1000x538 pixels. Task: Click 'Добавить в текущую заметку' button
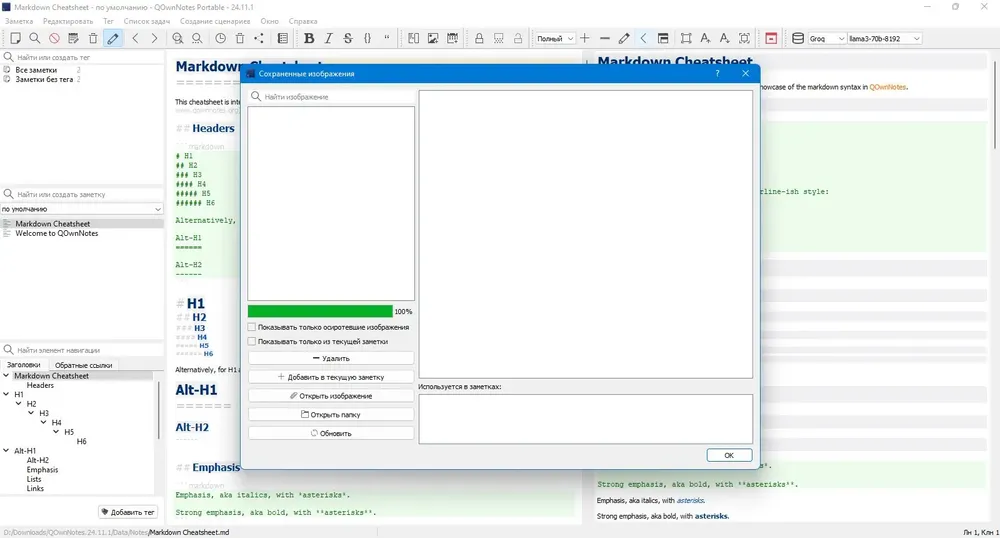pyautogui.click(x=331, y=377)
